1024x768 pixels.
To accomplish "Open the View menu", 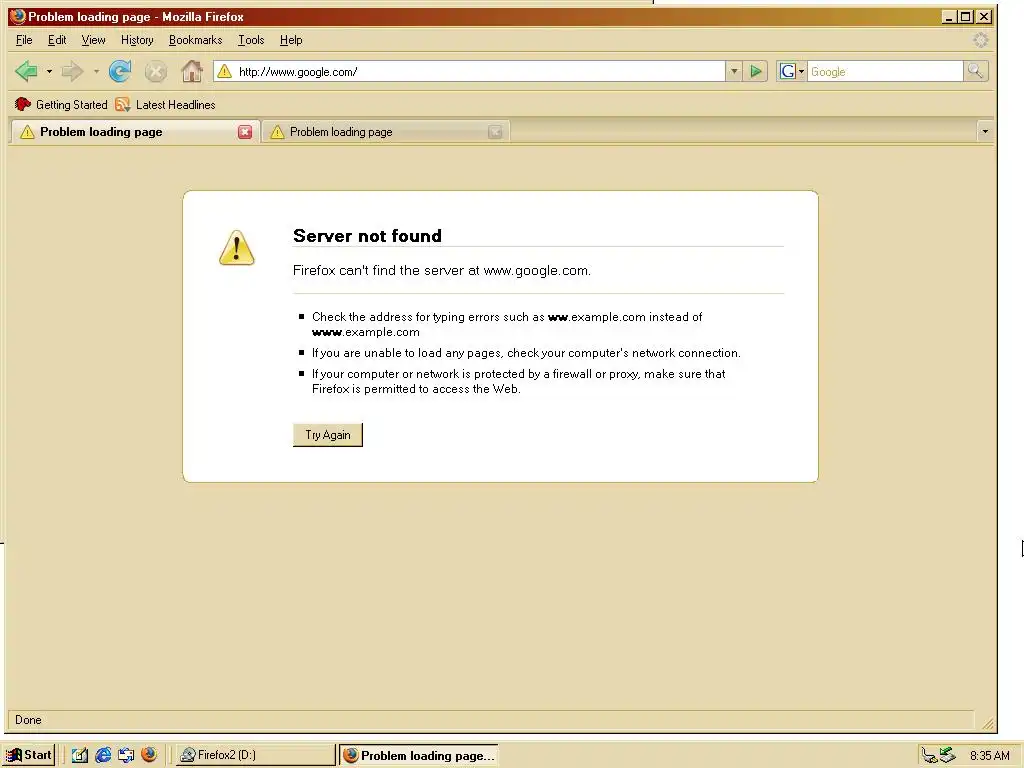I will [93, 40].
